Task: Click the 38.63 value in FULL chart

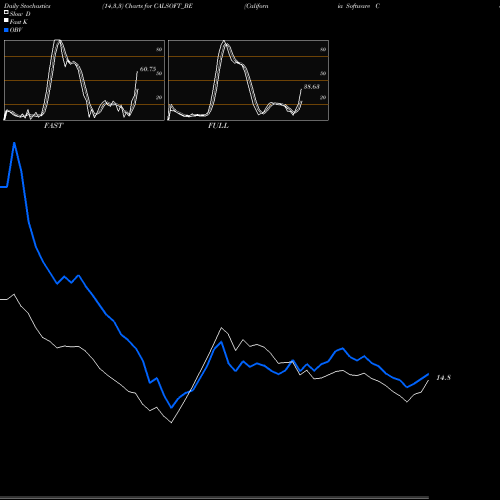Action: coord(312,87)
